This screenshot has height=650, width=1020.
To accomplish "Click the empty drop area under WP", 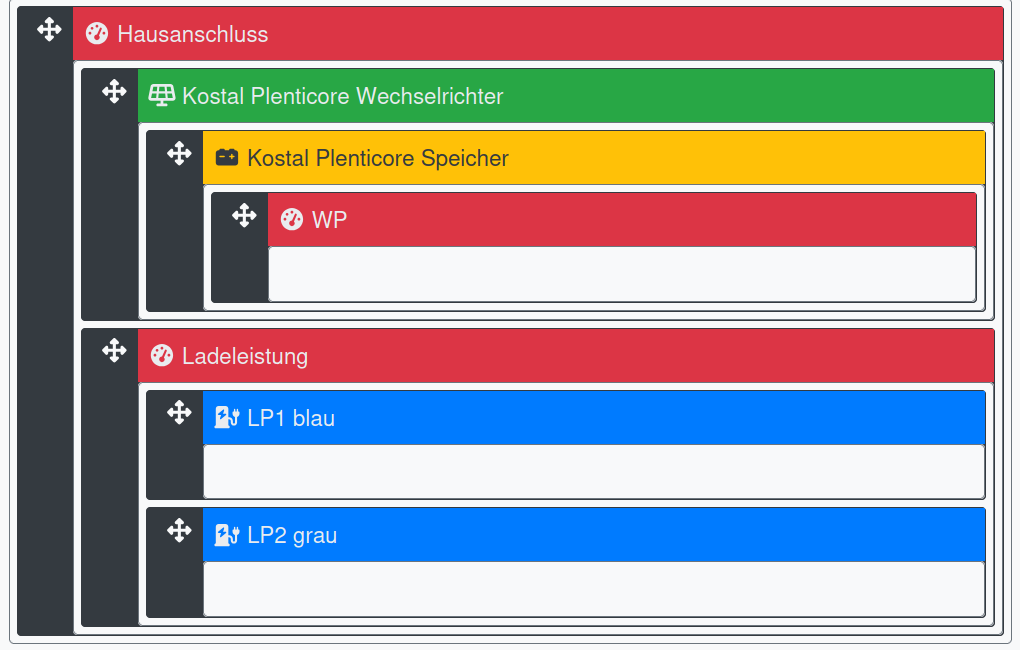I will pyautogui.click(x=621, y=273).
